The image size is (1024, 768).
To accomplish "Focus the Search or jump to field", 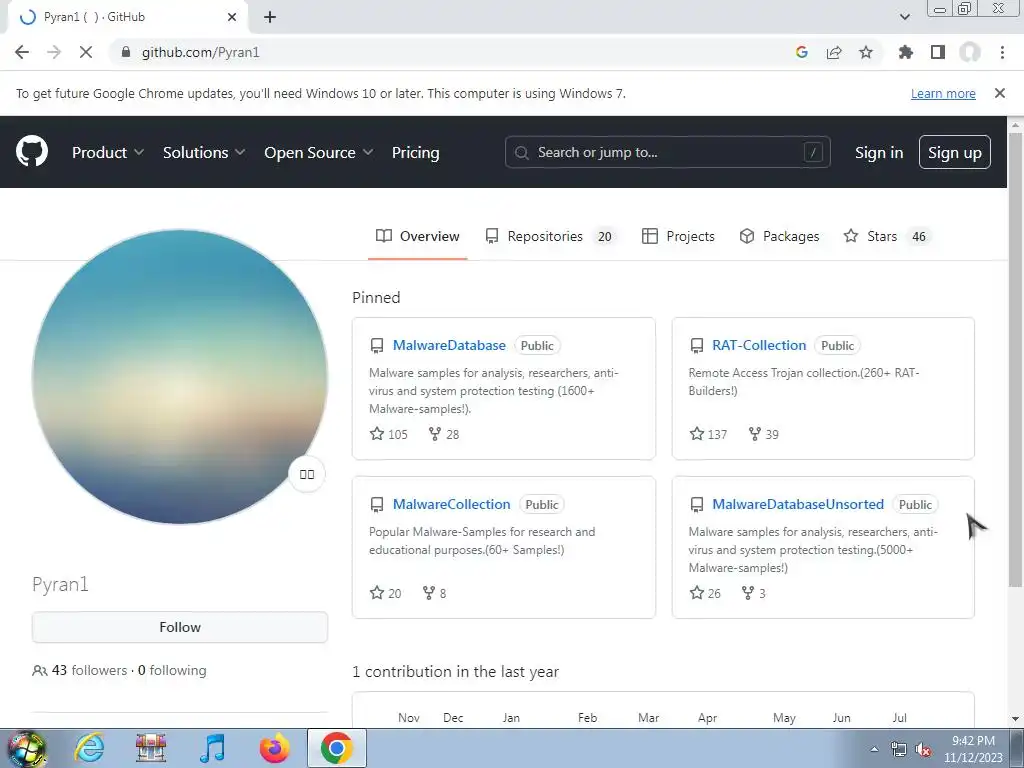I will 667,152.
